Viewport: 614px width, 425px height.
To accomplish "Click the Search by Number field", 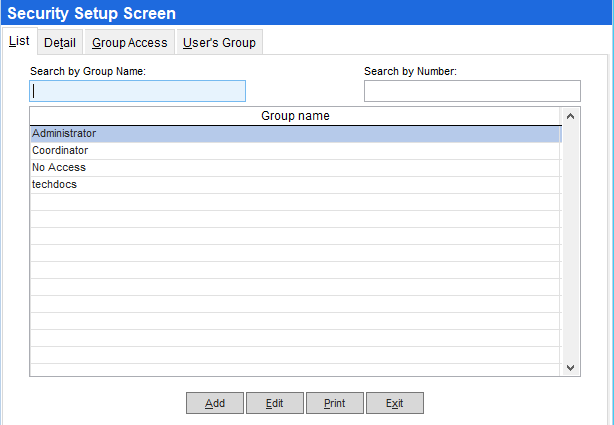I will [472, 91].
